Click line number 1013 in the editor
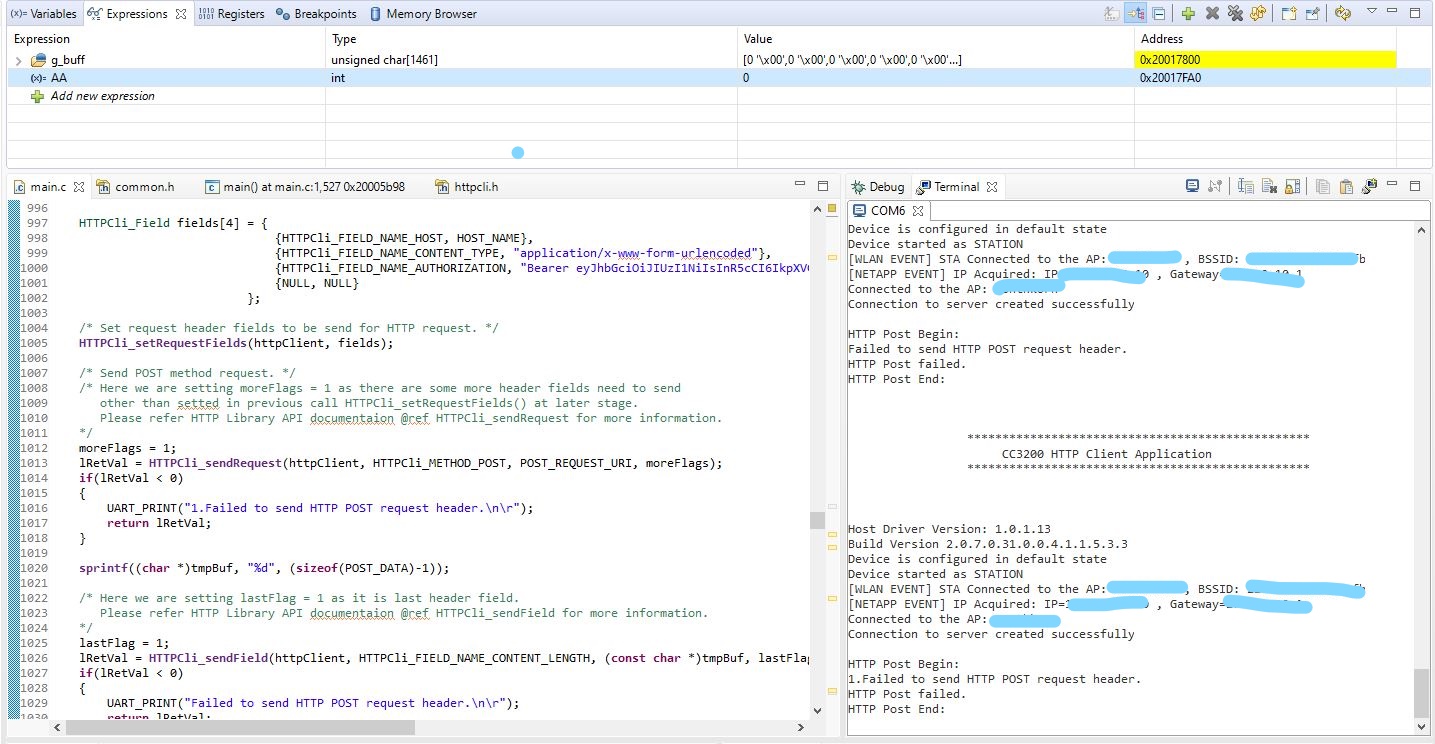Viewport: 1435px width, 744px height. point(33,463)
